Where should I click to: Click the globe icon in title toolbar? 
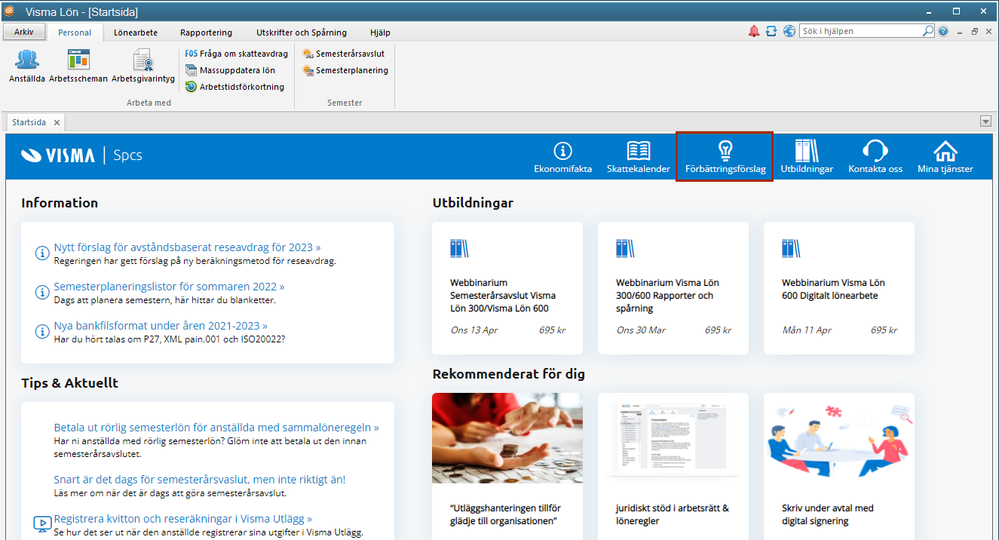click(789, 31)
